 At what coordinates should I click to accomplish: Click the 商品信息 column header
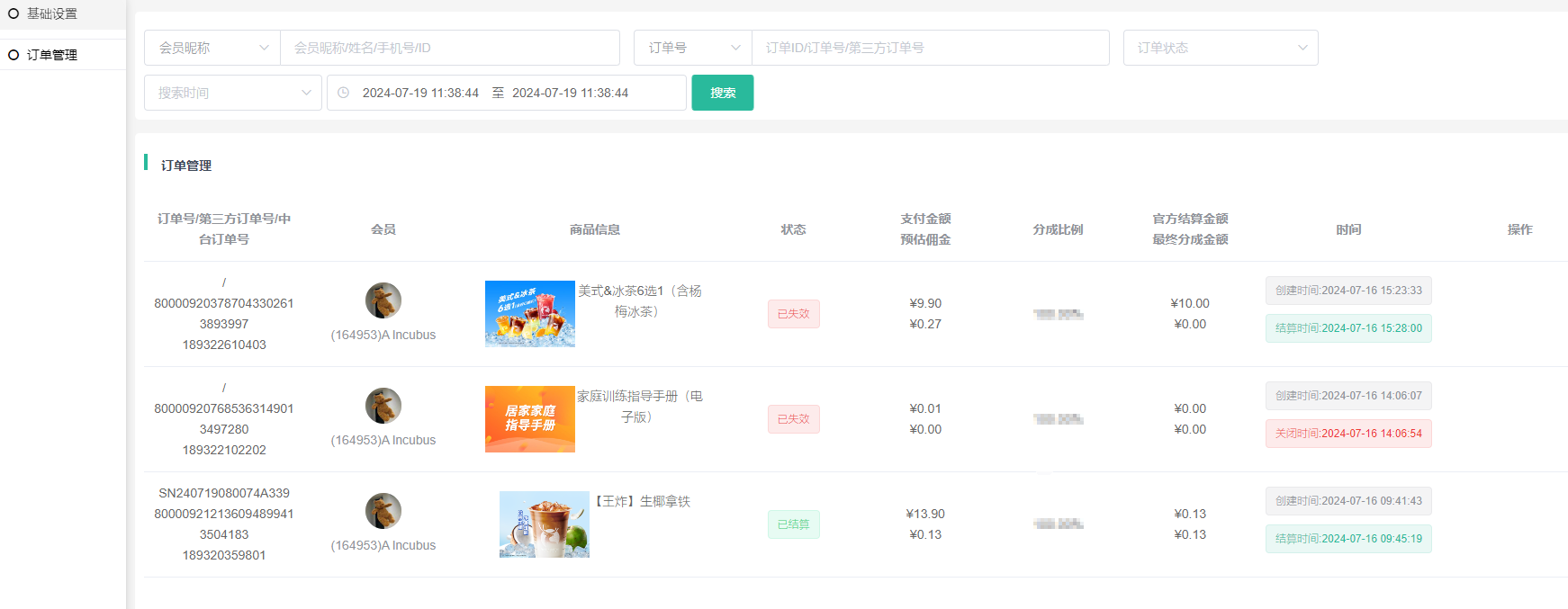pos(595,229)
